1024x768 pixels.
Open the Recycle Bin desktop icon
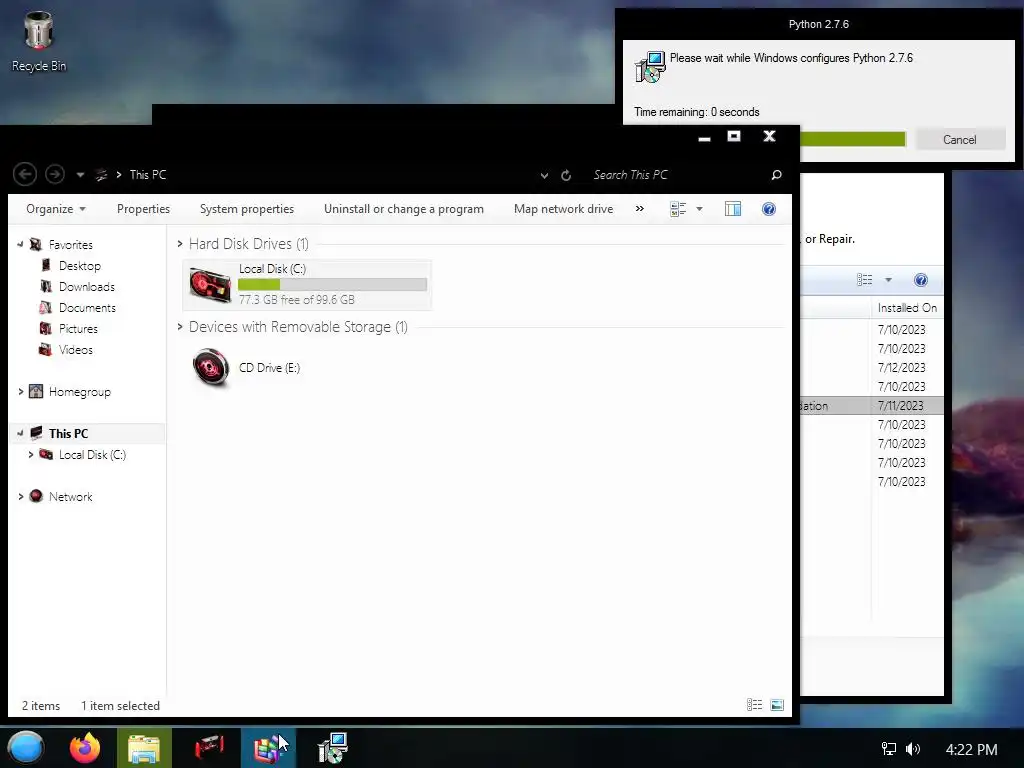pyautogui.click(x=39, y=42)
